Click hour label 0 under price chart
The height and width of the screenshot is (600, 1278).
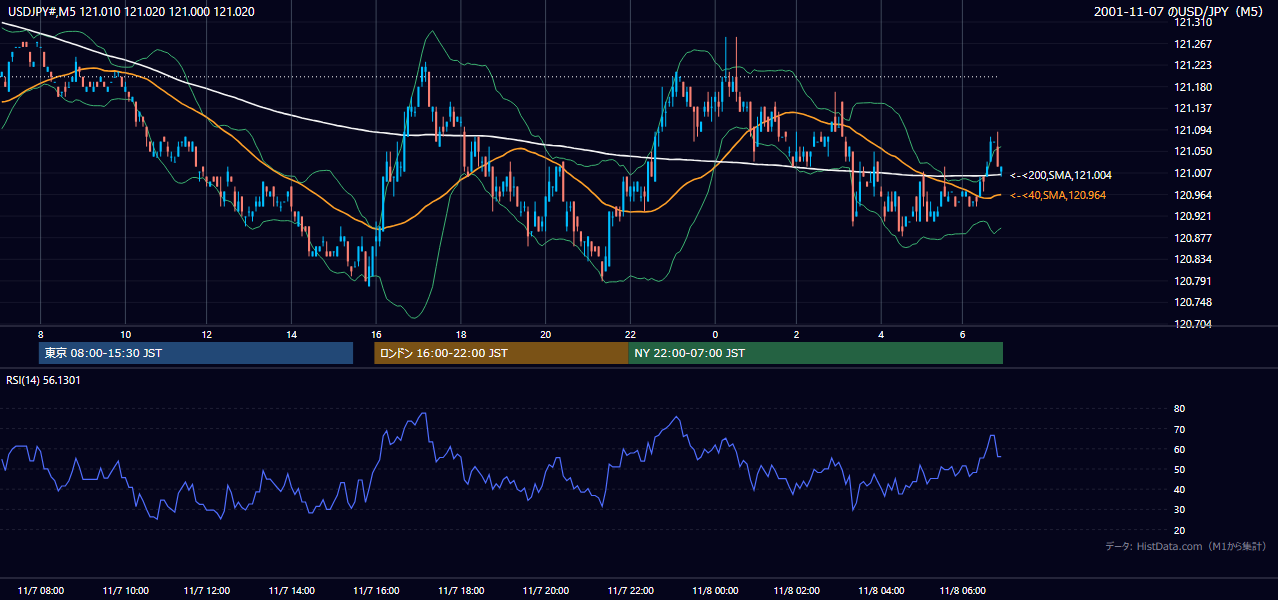tap(714, 334)
